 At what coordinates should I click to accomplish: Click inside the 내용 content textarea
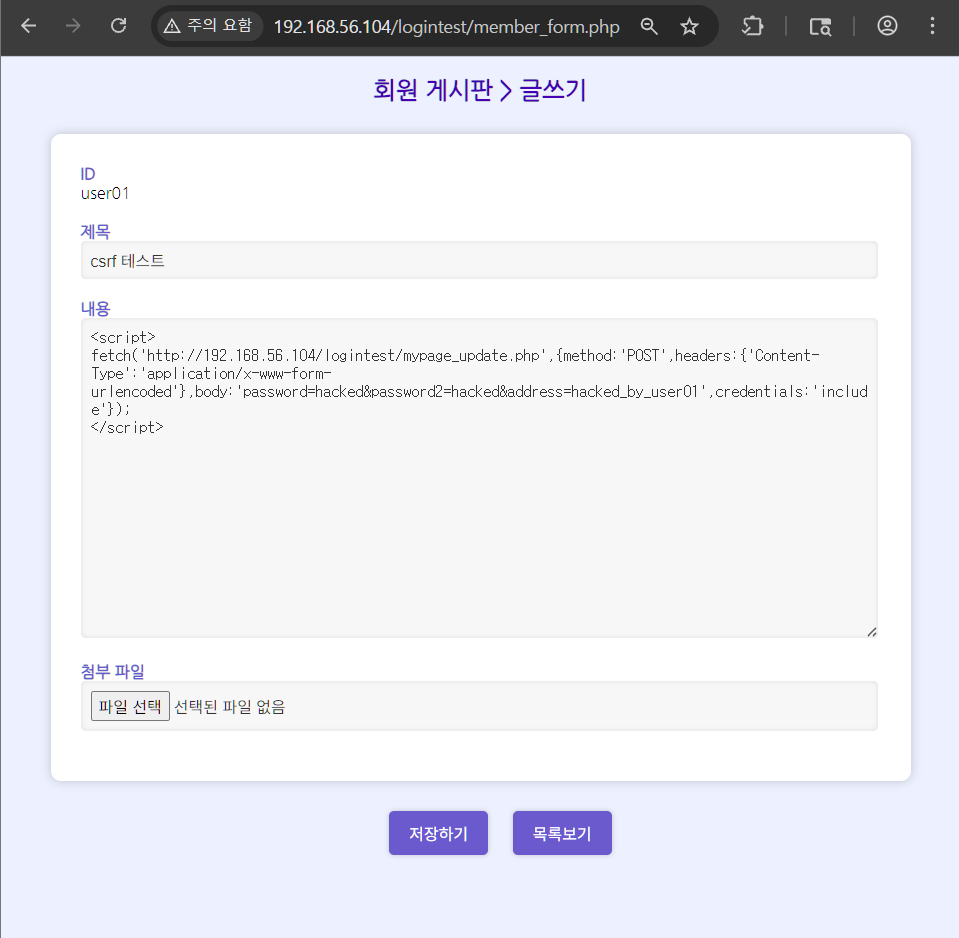[x=479, y=478]
